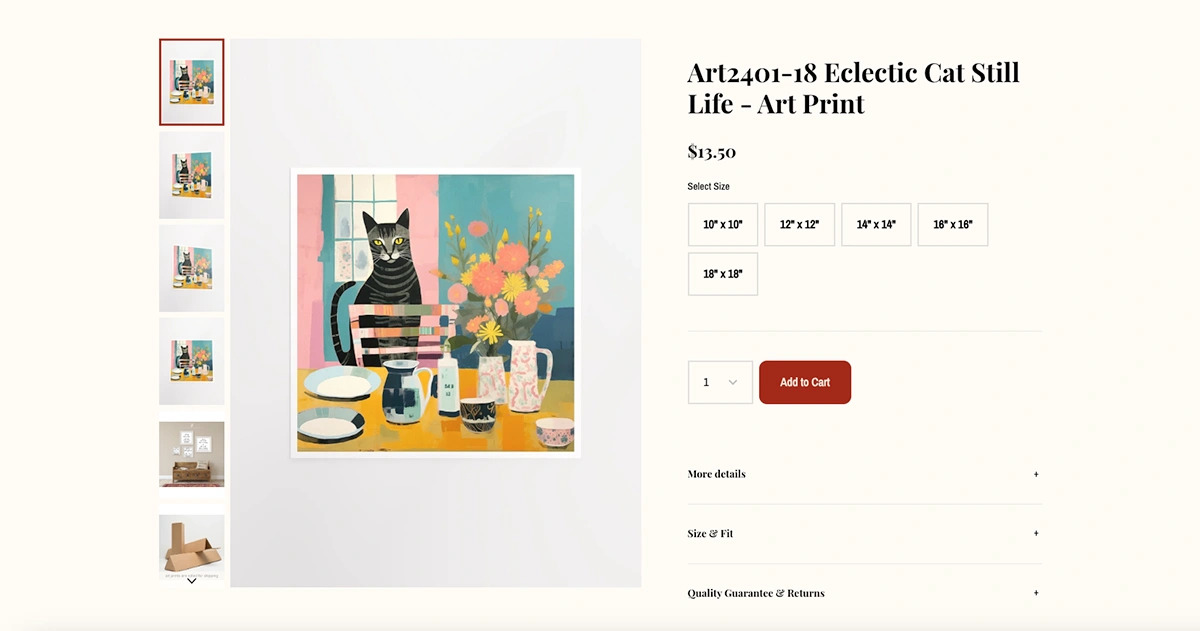This screenshot has width=1200, height=631.
Task: Open the cardboard shipping box thumbnail
Action: [x=192, y=545]
